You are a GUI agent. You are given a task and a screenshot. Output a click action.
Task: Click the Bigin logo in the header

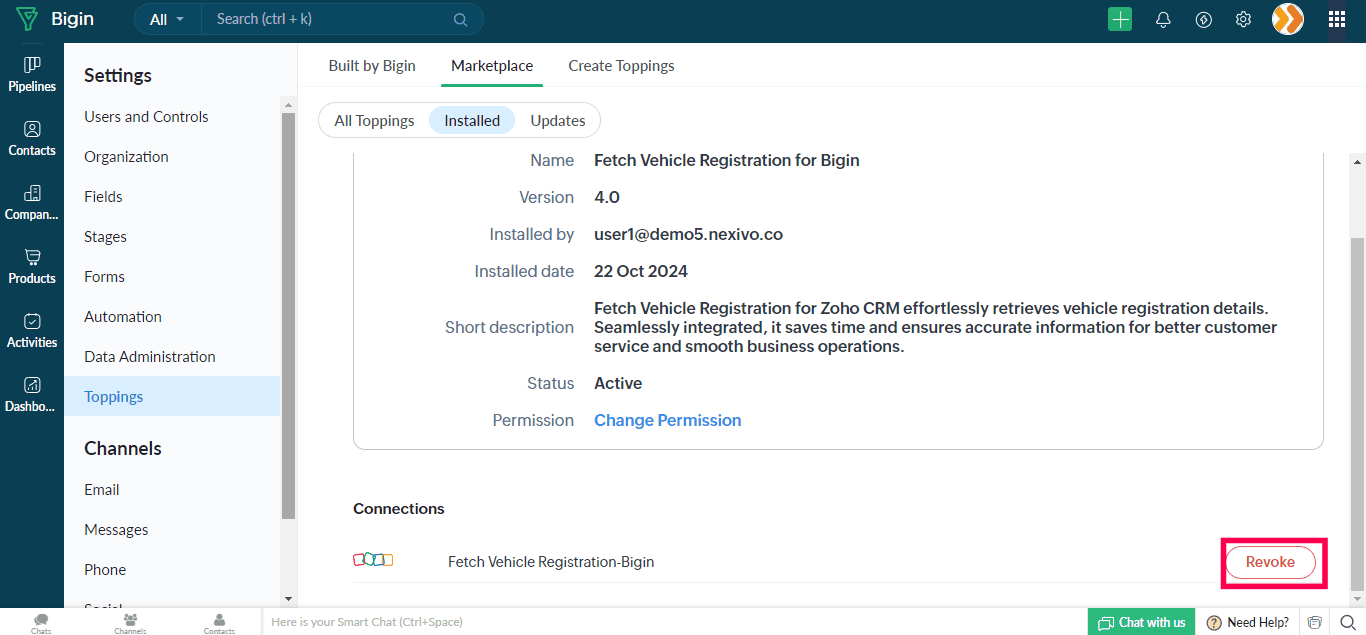(54, 19)
